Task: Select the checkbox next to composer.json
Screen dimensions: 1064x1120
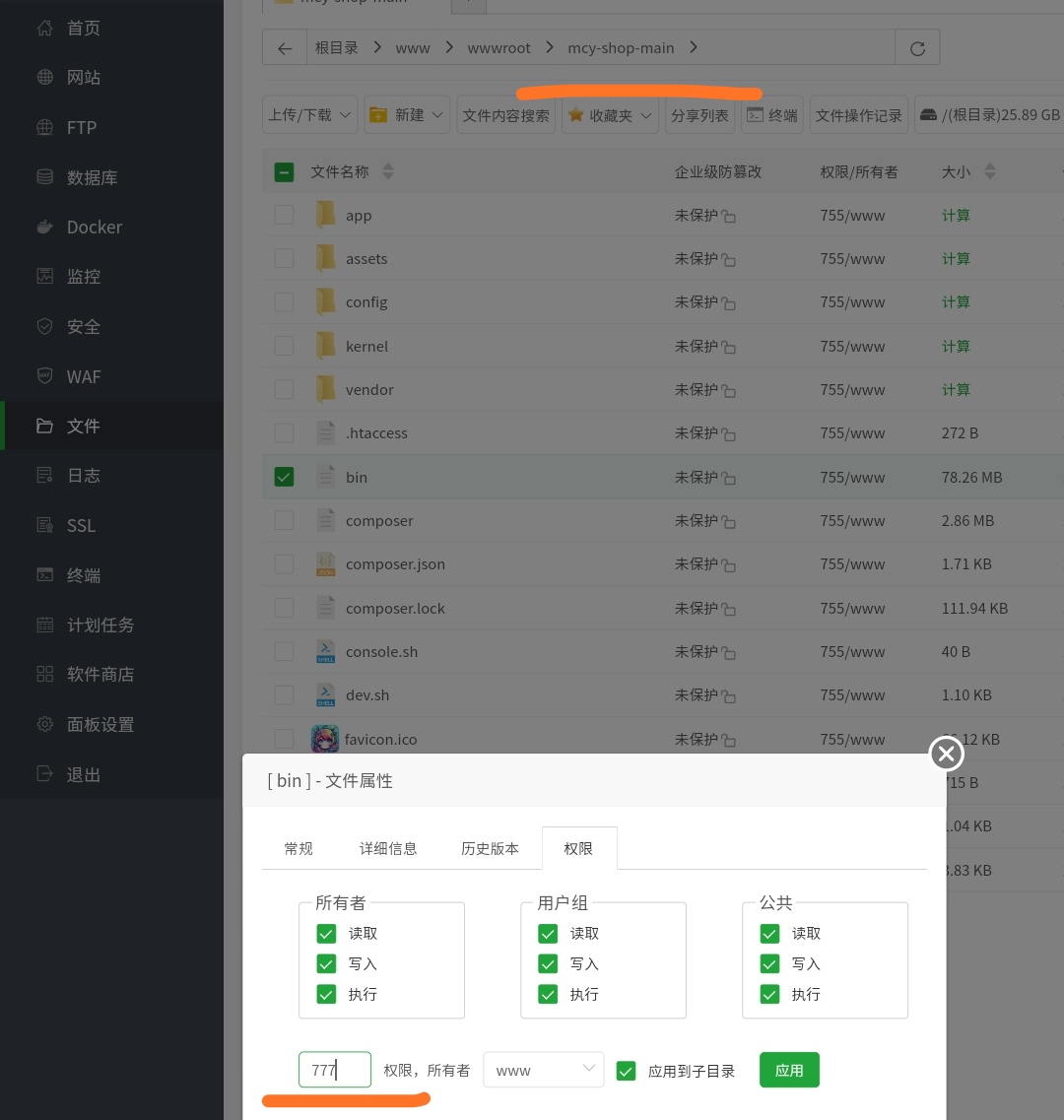Action: click(x=284, y=563)
